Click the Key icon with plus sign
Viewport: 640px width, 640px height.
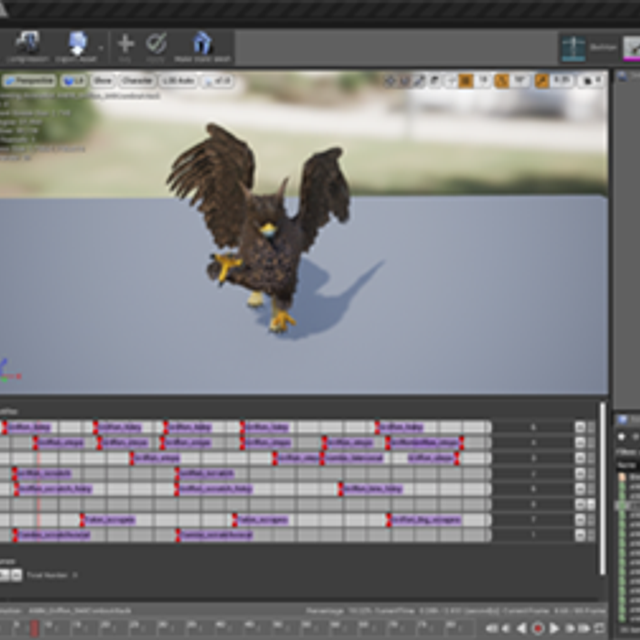pos(126,45)
